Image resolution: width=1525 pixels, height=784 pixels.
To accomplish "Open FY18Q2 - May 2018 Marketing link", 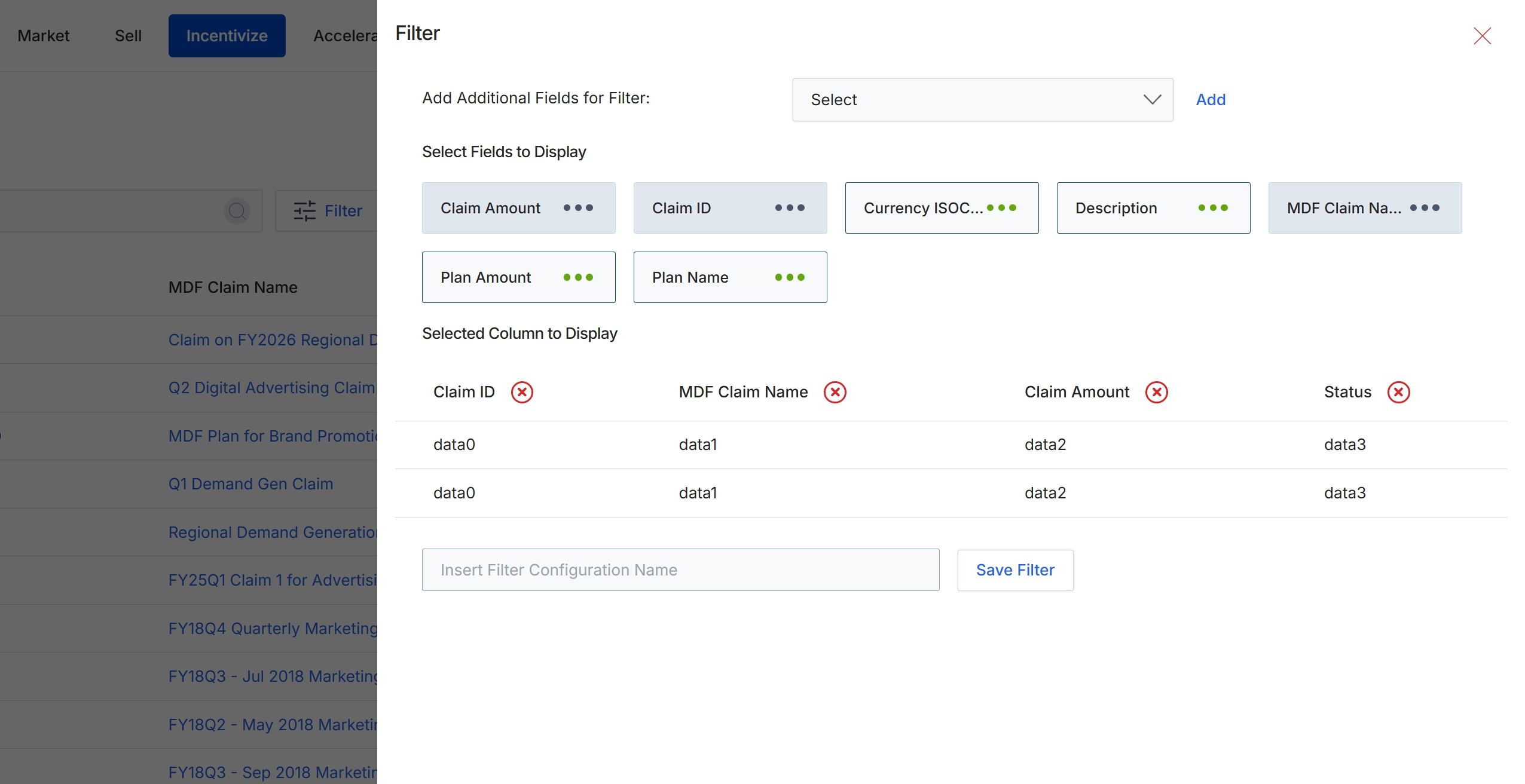I will pyautogui.click(x=273, y=725).
